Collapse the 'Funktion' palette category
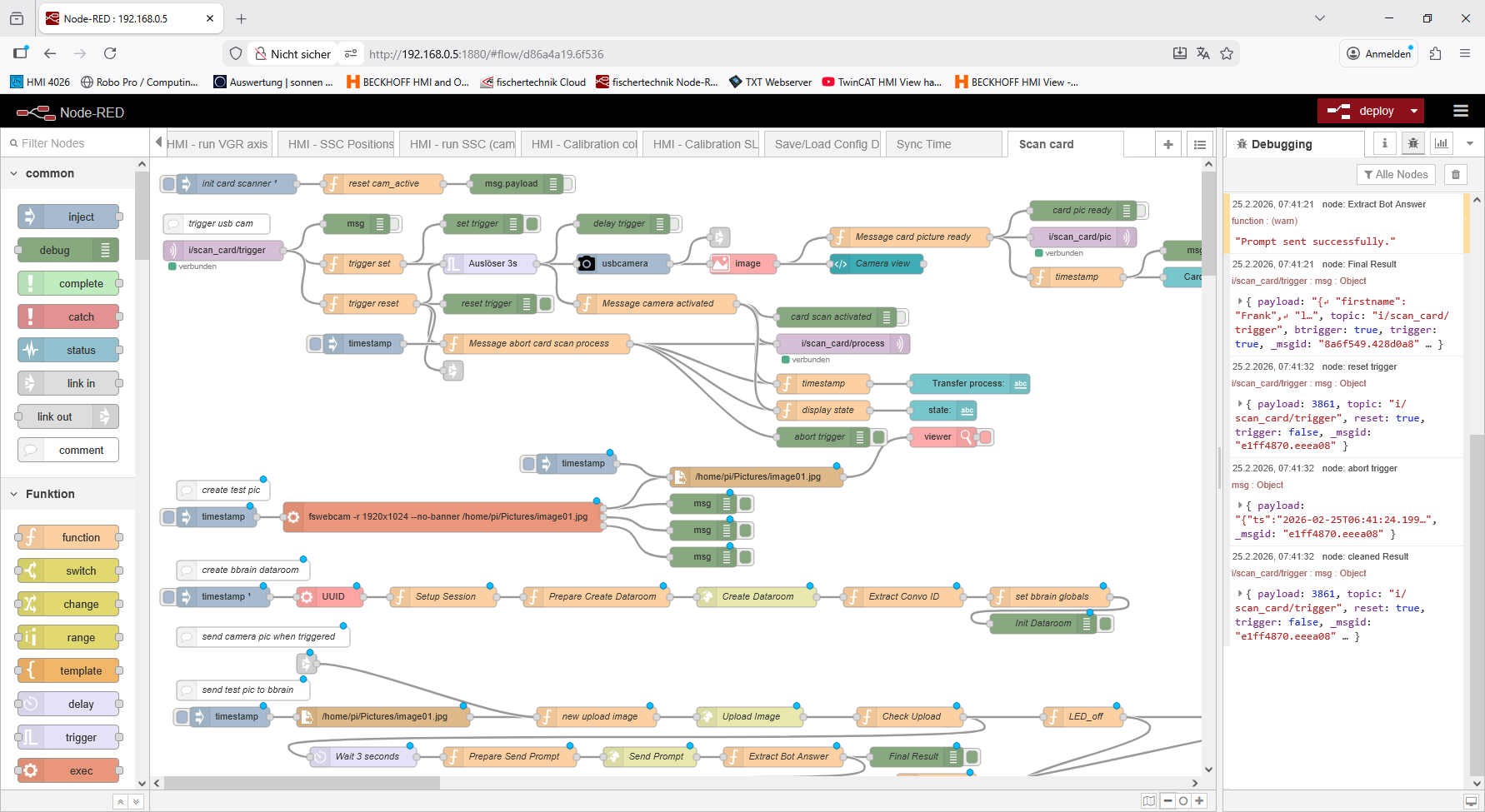Screen dimensions: 1485x812 (14, 494)
